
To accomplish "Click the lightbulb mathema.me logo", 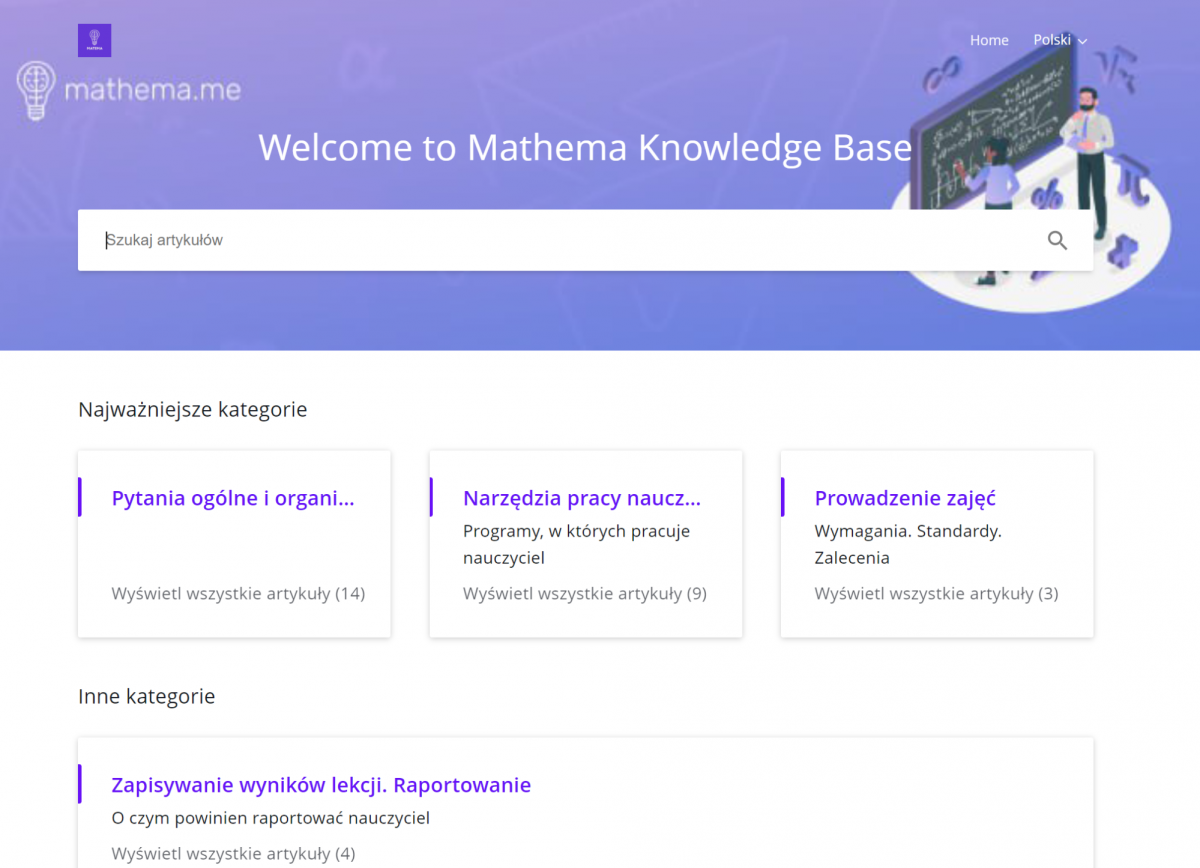I will pyautogui.click(x=128, y=88).
